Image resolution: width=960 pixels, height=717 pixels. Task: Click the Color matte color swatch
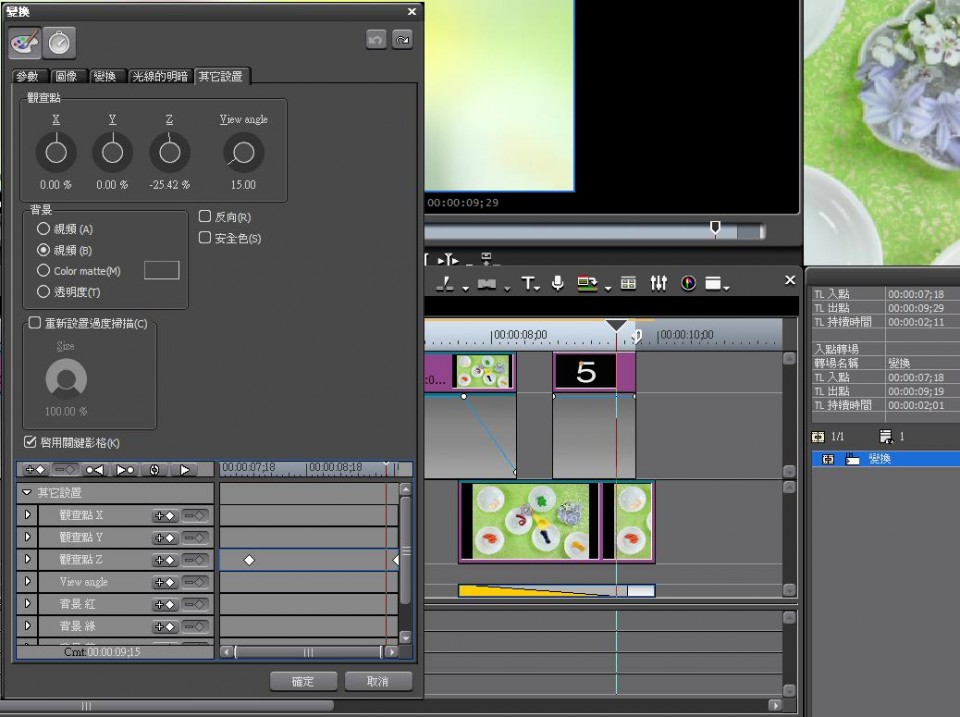tap(162, 270)
